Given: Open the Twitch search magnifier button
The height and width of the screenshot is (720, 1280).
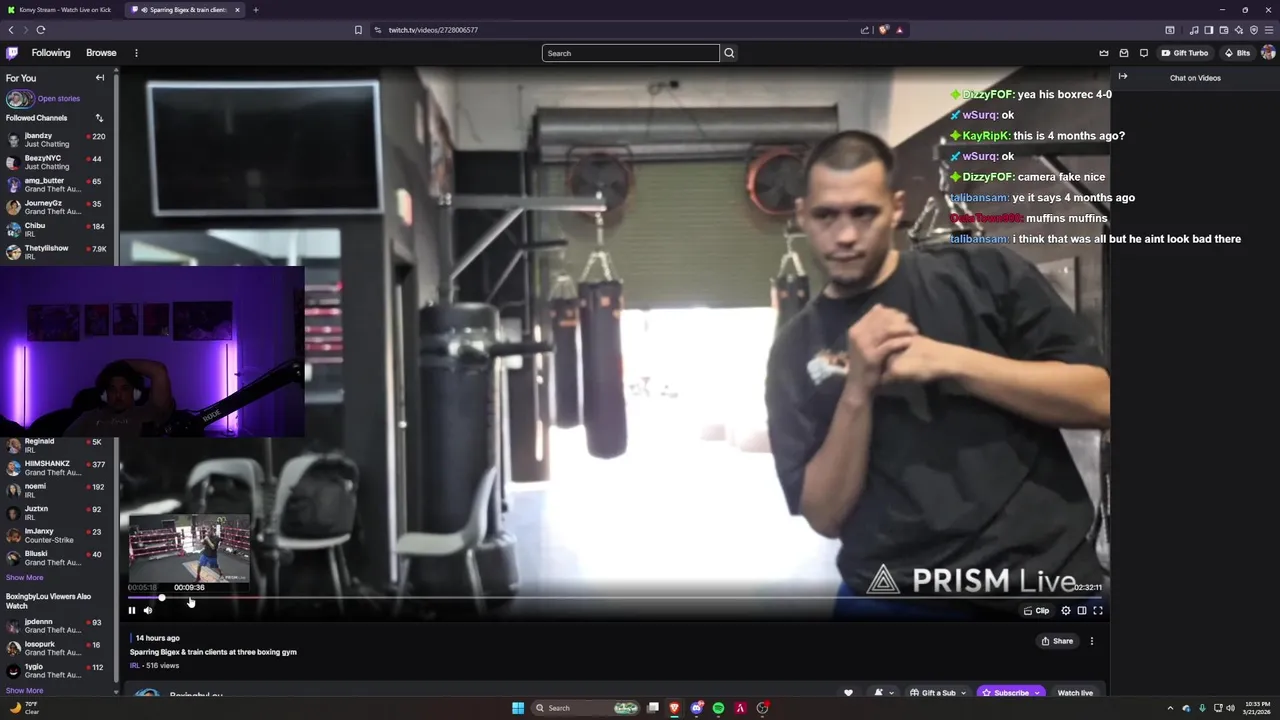Looking at the screenshot, I should tap(729, 53).
